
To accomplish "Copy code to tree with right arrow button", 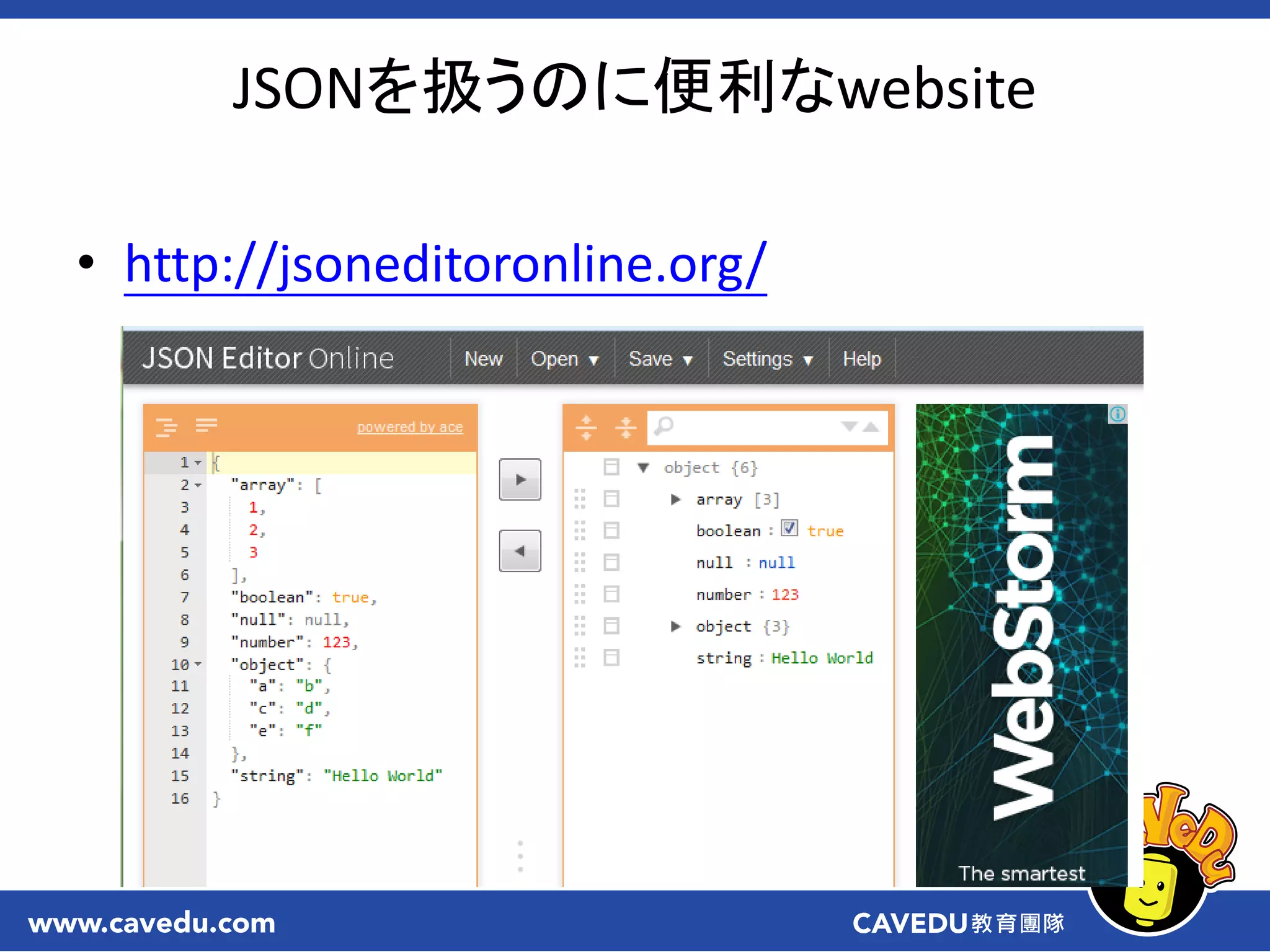I will 520,479.
